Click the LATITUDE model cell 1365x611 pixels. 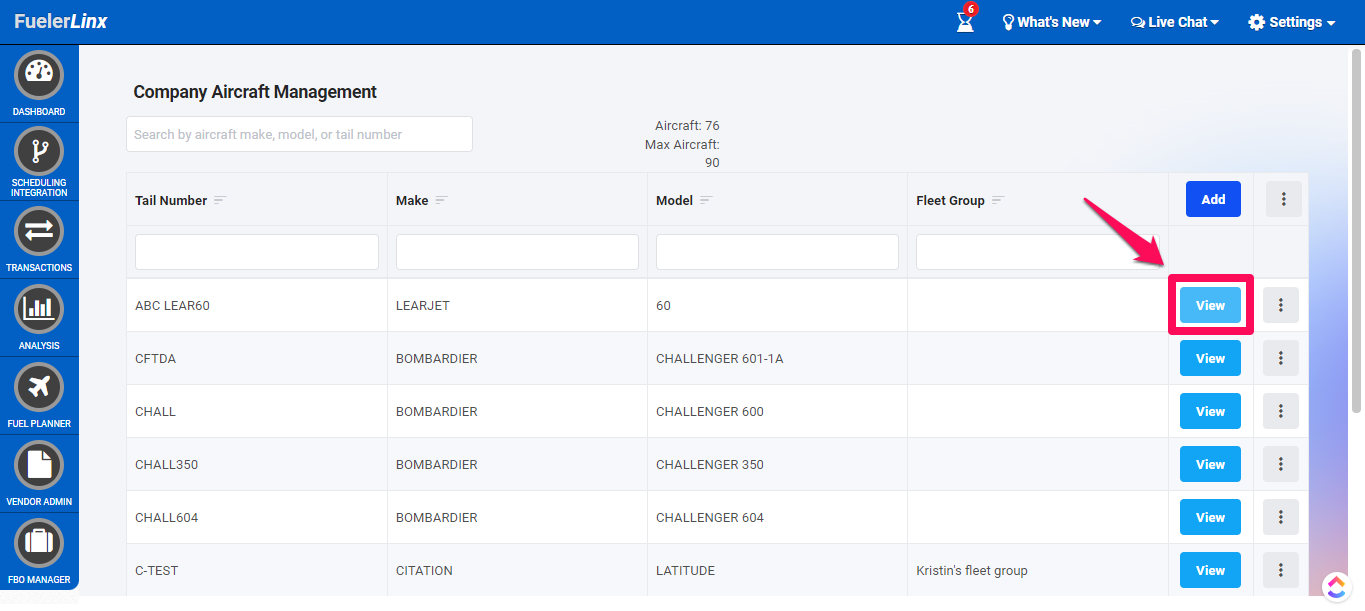(777, 570)
